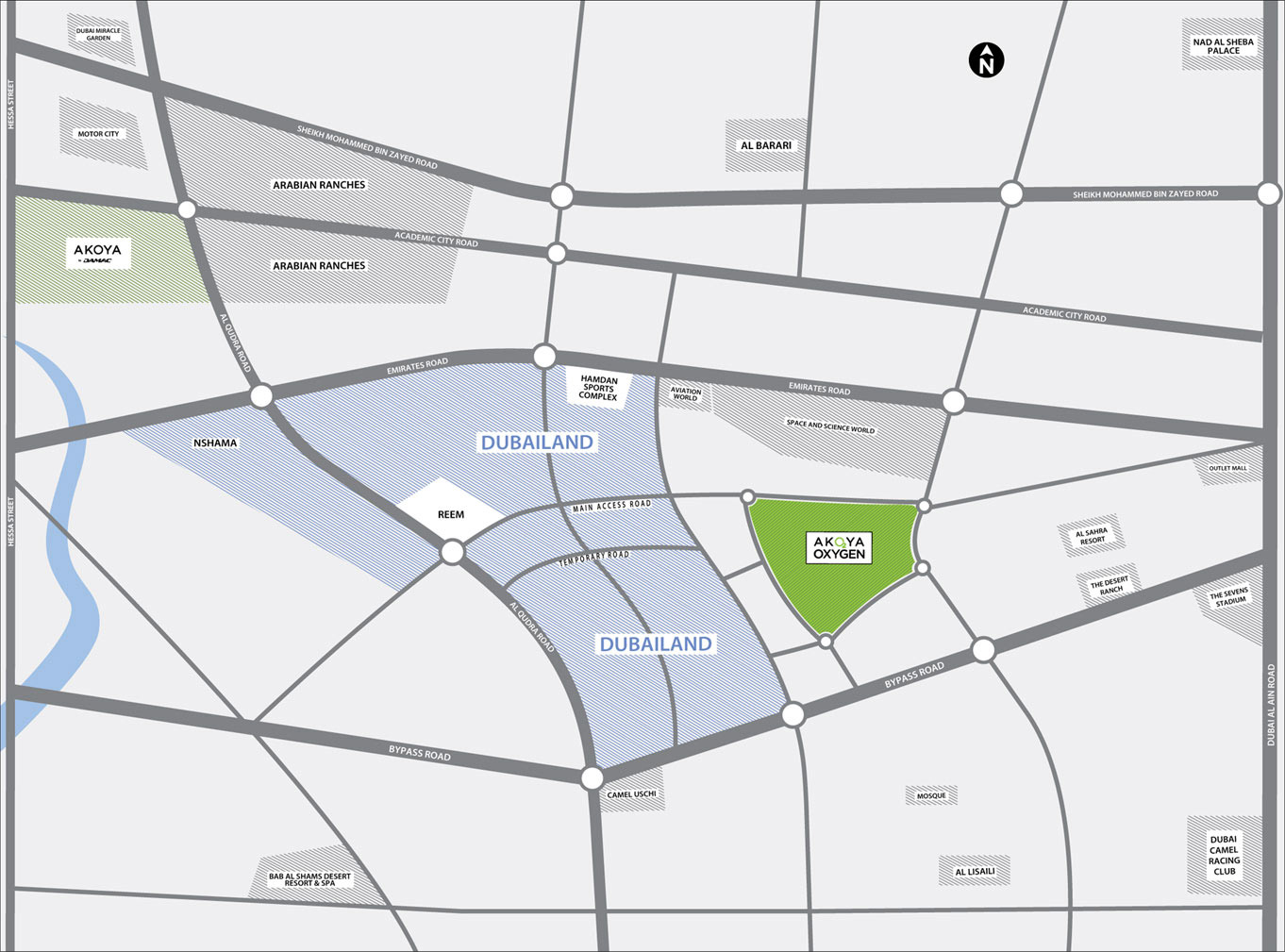Image resolution: width=1285 pixels, height=952 pixels.
Task: Click the Hamdan Sports Complex label
Action: click(x=598, y=388)
